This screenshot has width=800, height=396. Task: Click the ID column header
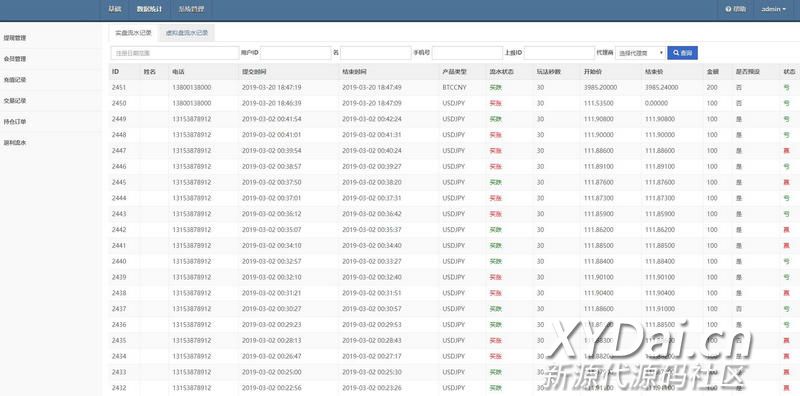pos(116,71)
